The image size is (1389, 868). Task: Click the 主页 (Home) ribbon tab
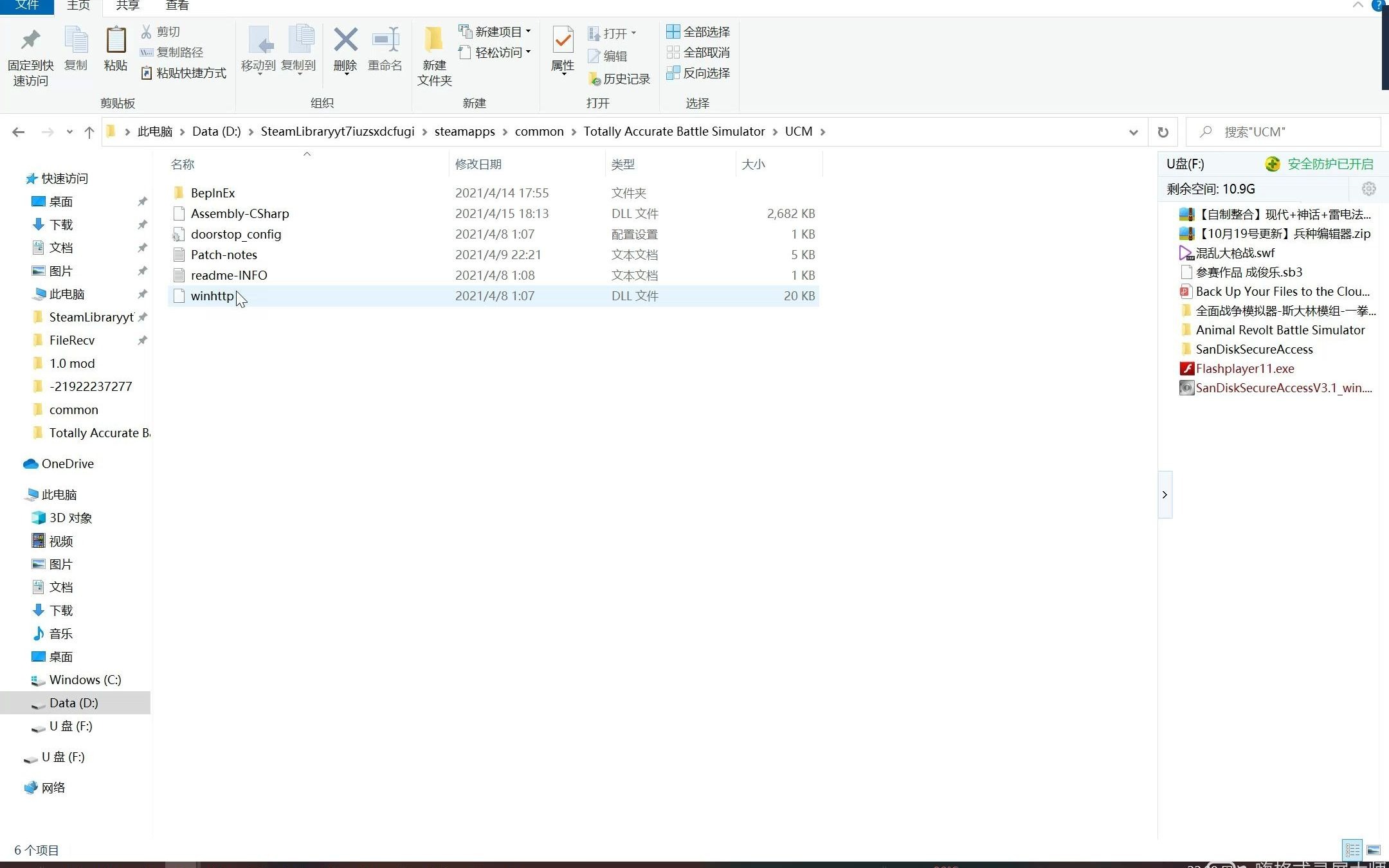78,7
